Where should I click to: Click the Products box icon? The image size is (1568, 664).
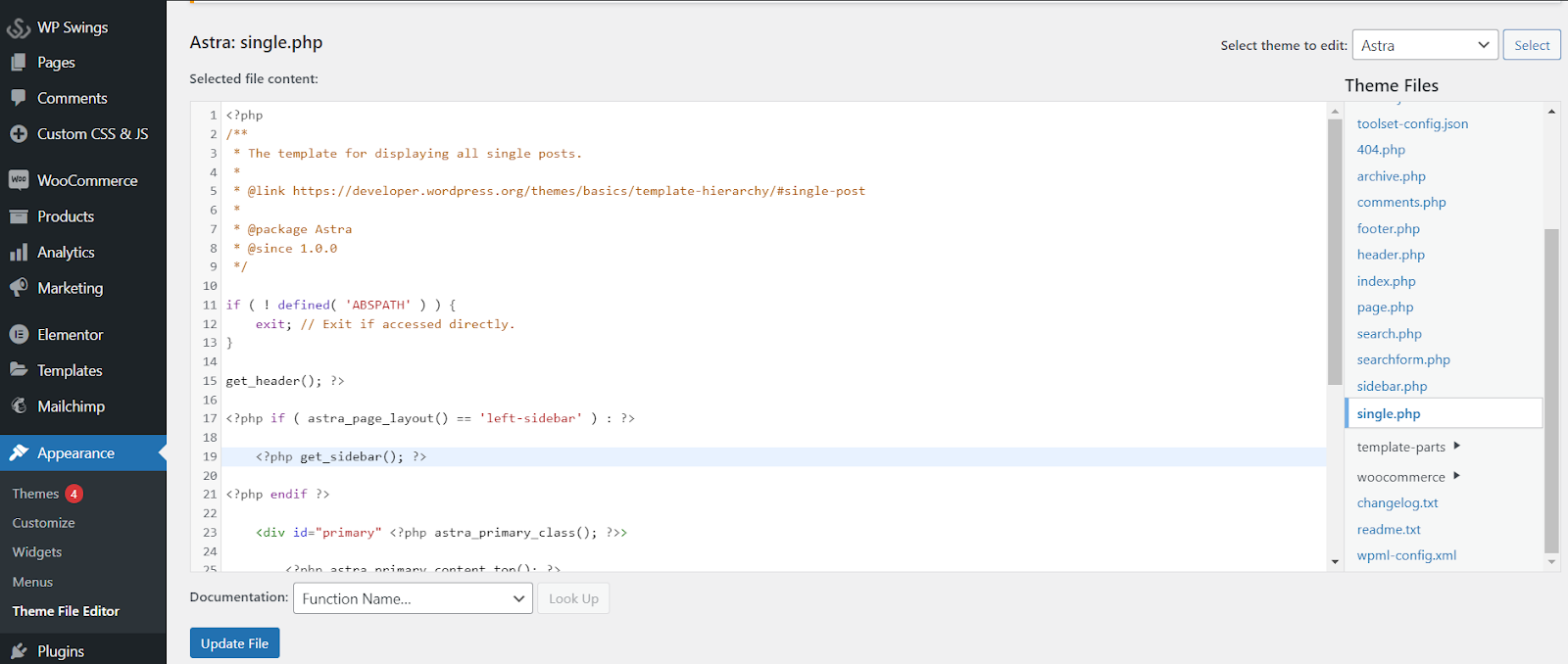[x=19, y=216]
